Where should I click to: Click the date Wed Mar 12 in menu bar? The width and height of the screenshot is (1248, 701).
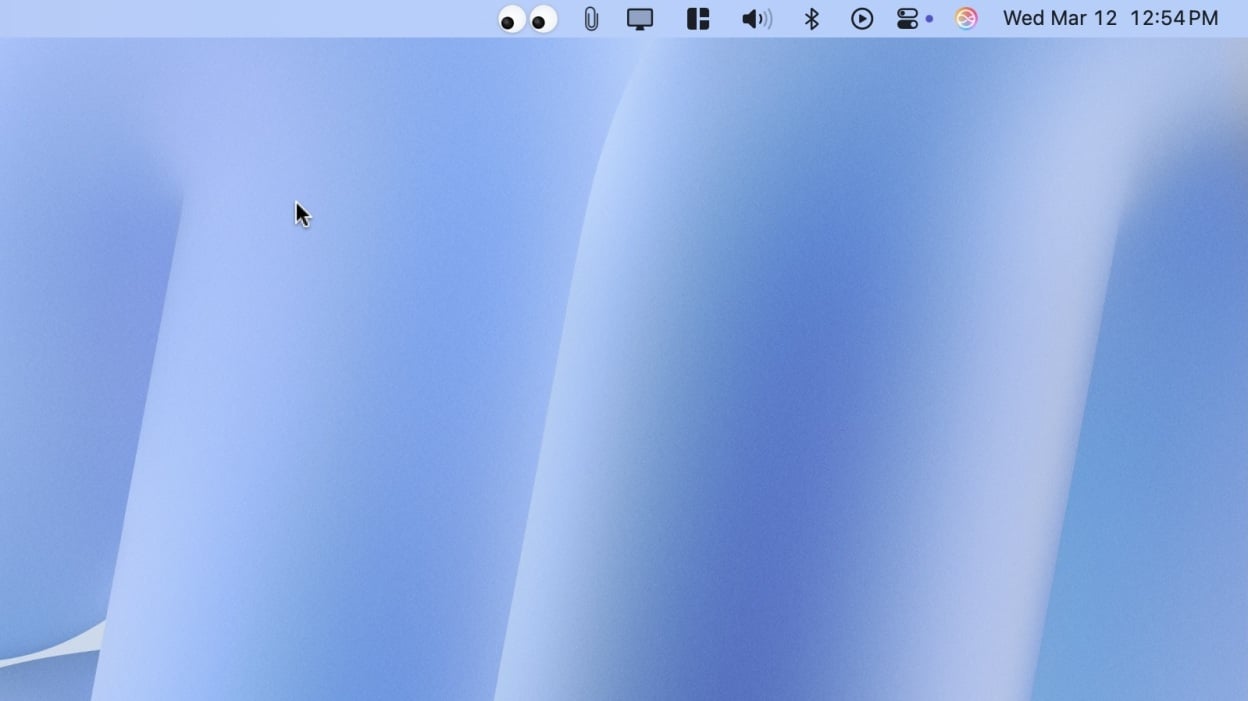[1059, 18]
